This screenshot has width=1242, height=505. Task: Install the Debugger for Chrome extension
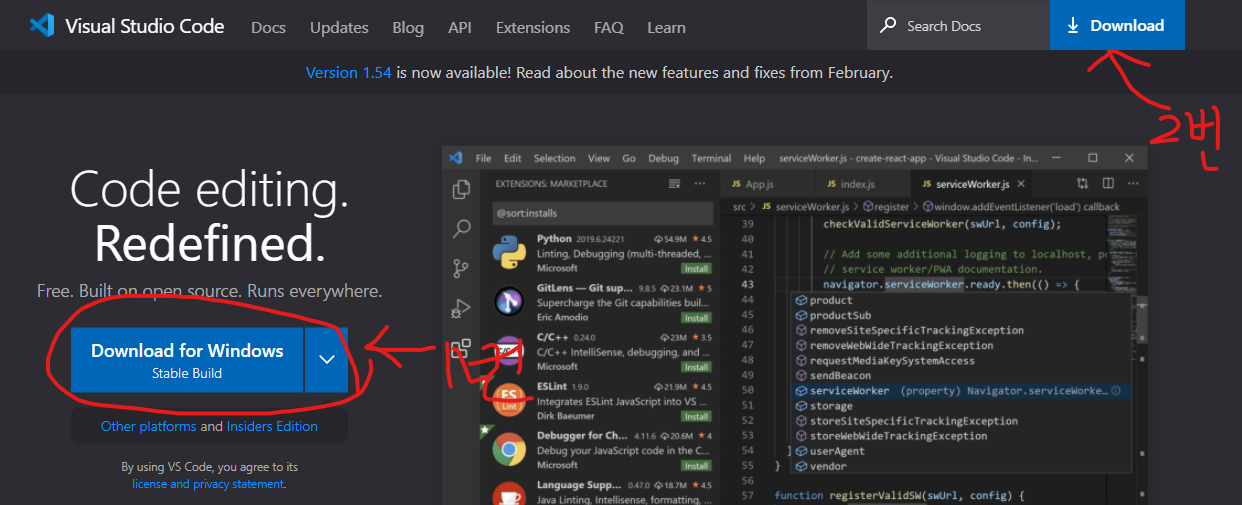click(x=696, y=465)
